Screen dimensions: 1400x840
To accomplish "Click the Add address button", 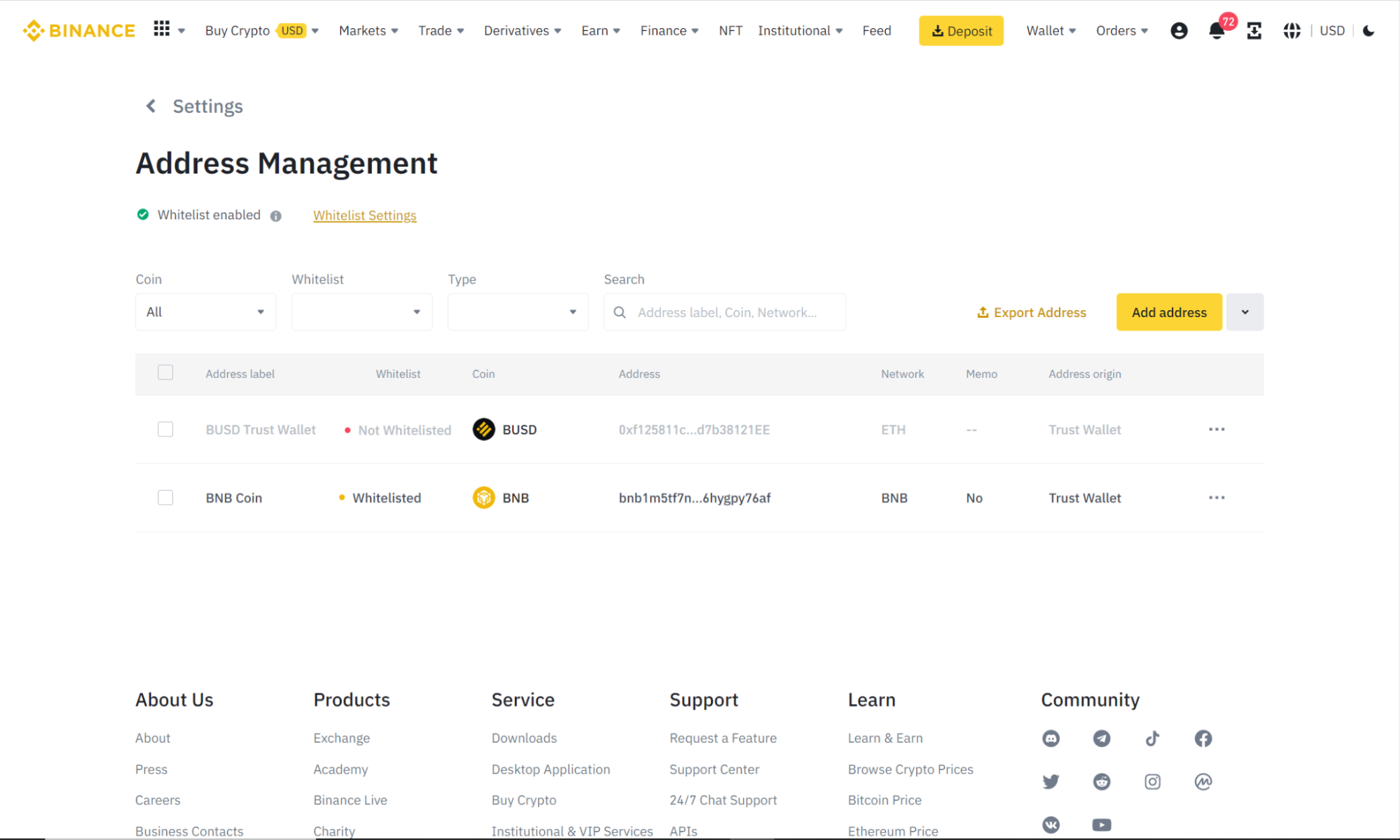I will point(1169,312).
